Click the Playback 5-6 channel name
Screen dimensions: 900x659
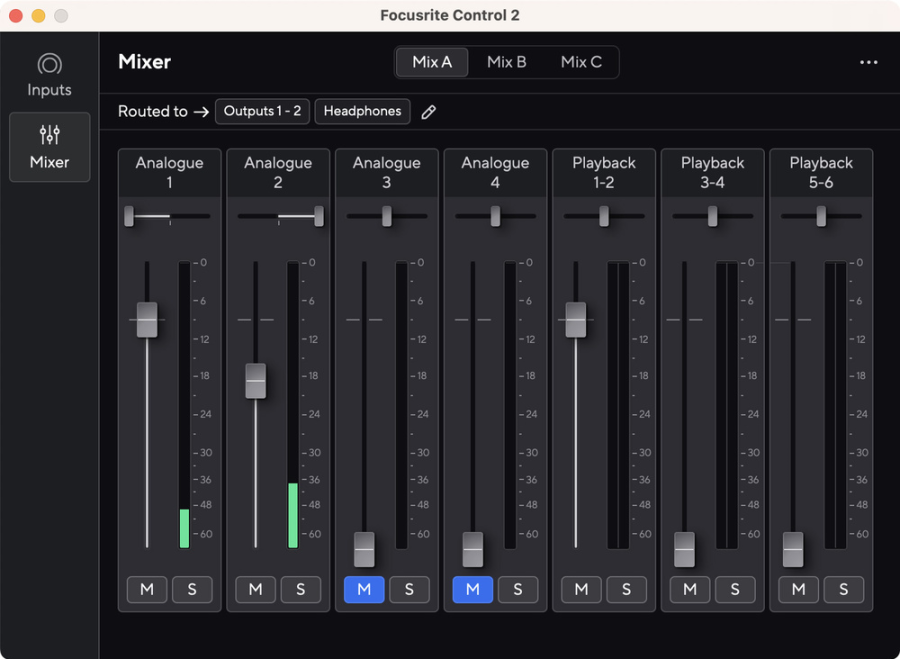click(821, 172)
